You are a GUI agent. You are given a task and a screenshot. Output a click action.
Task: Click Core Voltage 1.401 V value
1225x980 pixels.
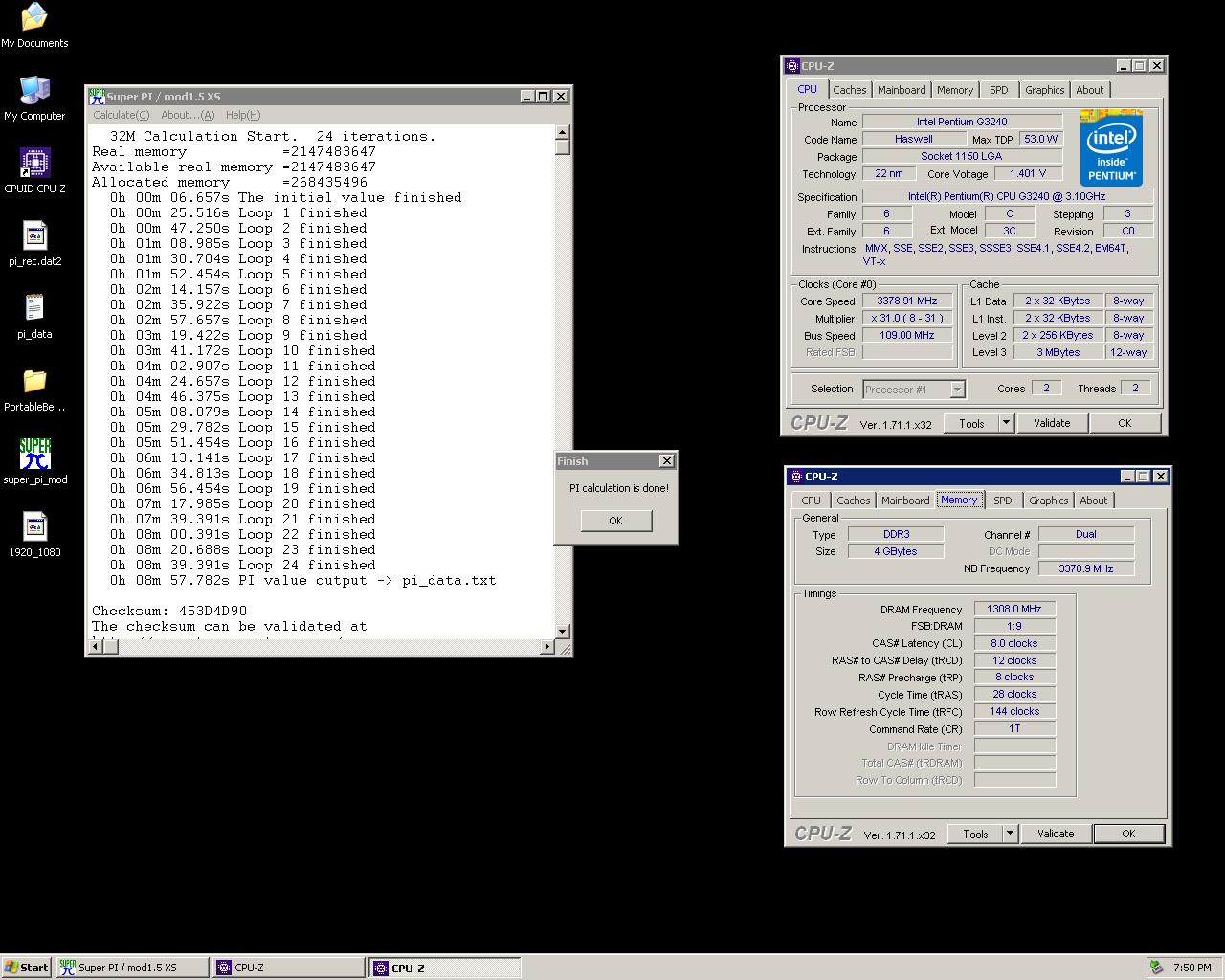[x=1028, y=173]
